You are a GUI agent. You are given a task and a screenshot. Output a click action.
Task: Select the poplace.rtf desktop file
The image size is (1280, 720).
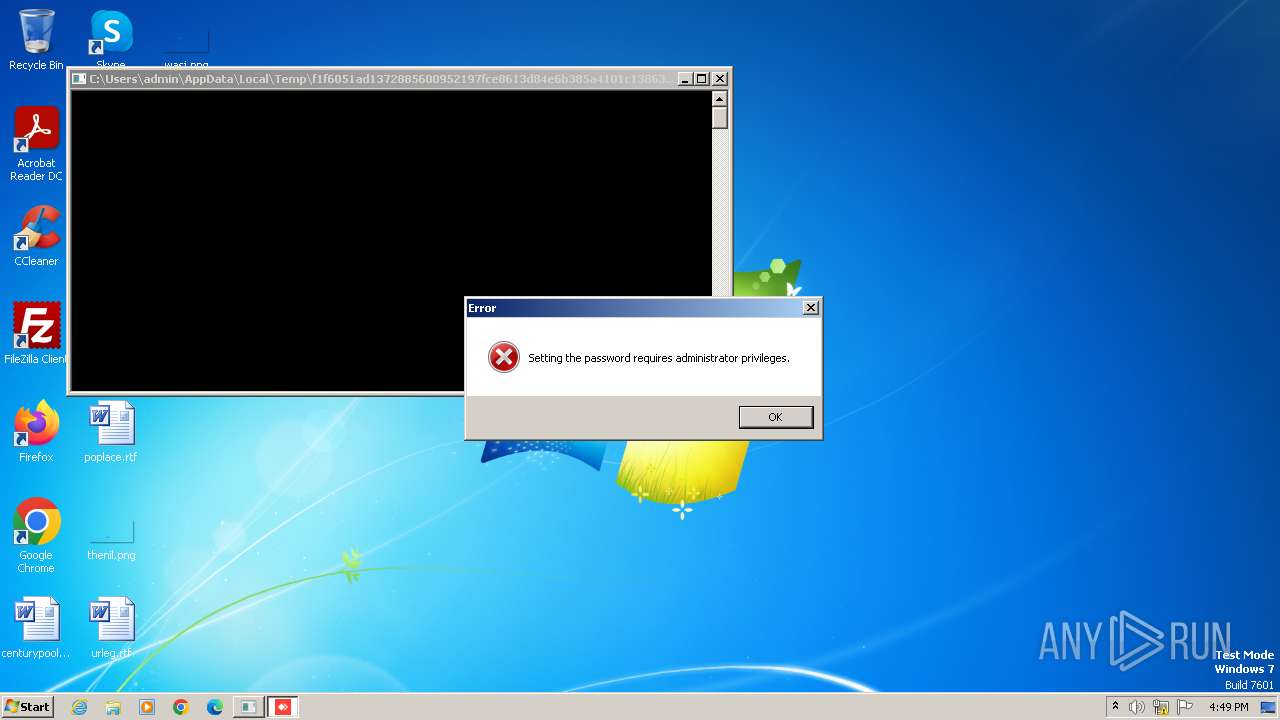111,431
